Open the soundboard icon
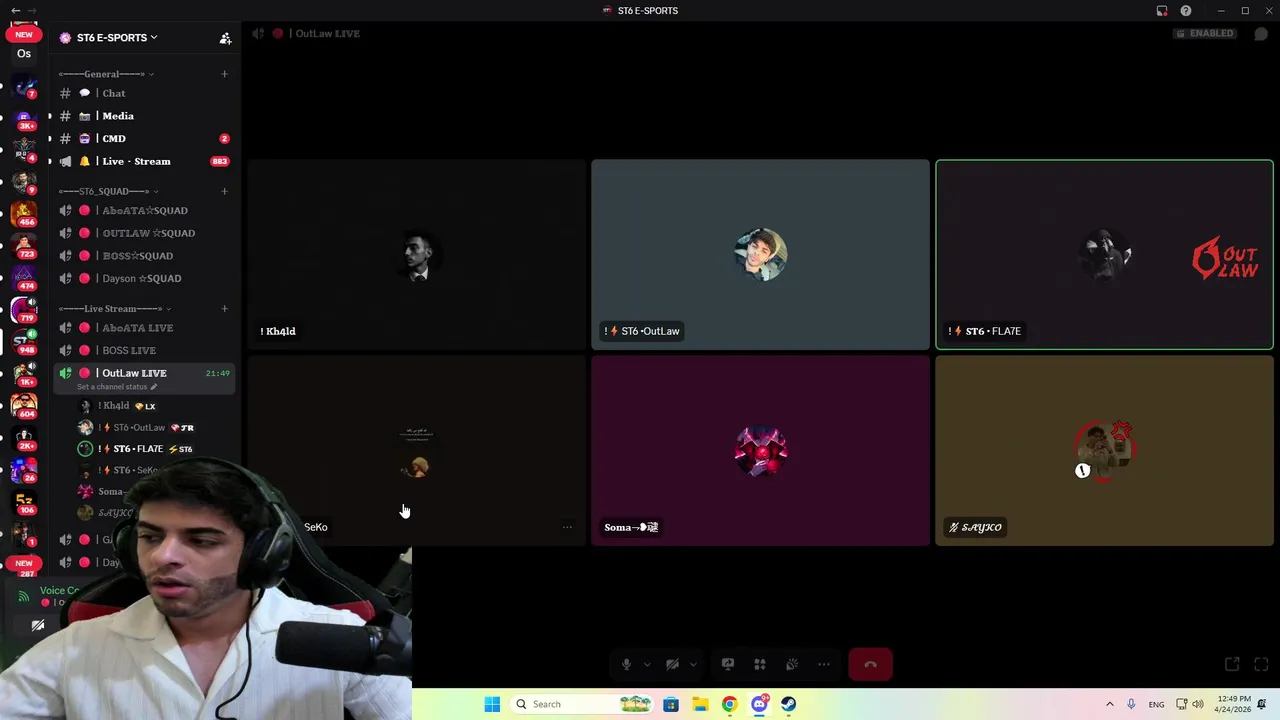Image resolution: width=1280 pixels, height=720 pixels. point(792,664)
